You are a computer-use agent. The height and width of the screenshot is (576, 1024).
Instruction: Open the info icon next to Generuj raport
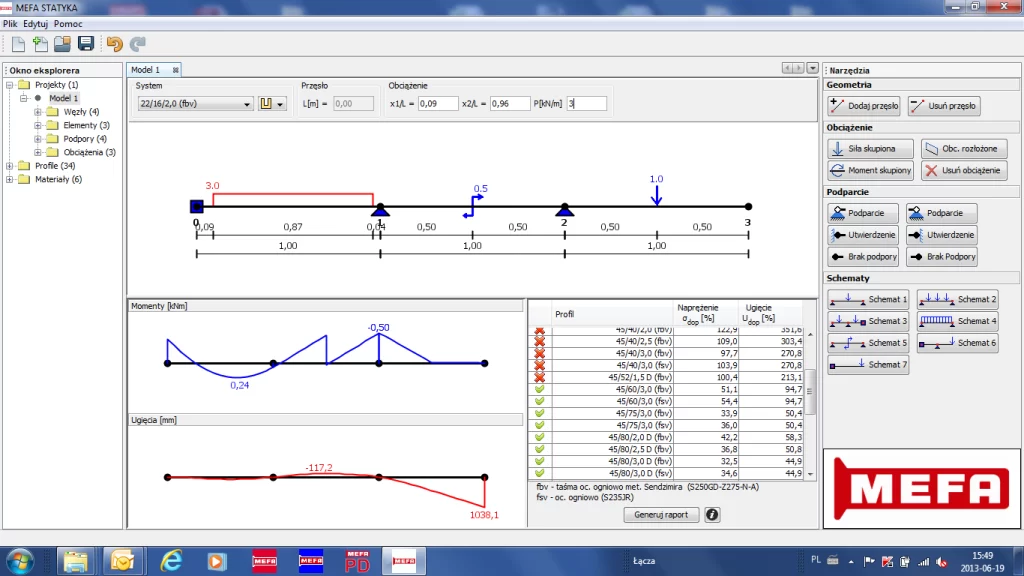click(x=712, y=515)
